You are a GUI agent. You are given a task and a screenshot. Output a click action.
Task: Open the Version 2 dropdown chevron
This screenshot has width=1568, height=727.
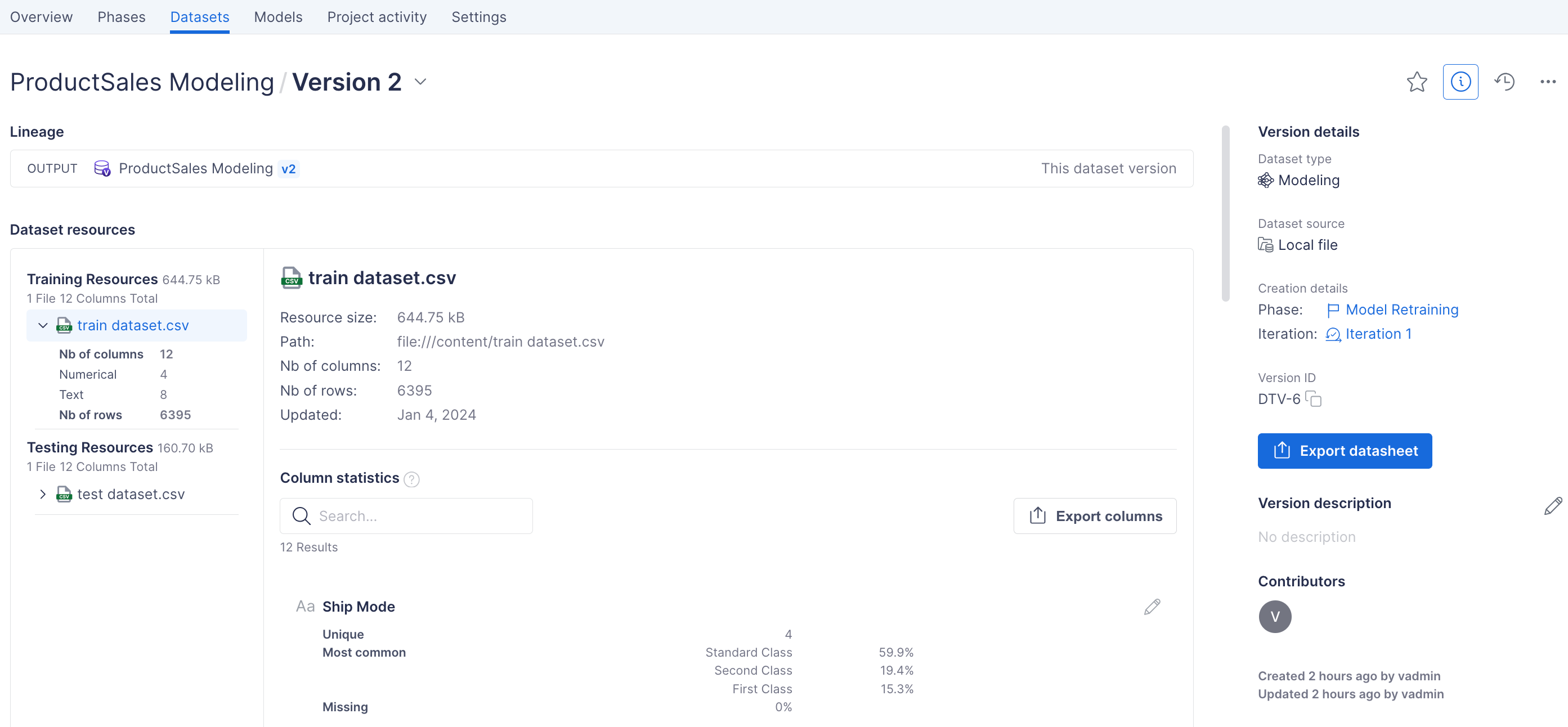(420, 82)
